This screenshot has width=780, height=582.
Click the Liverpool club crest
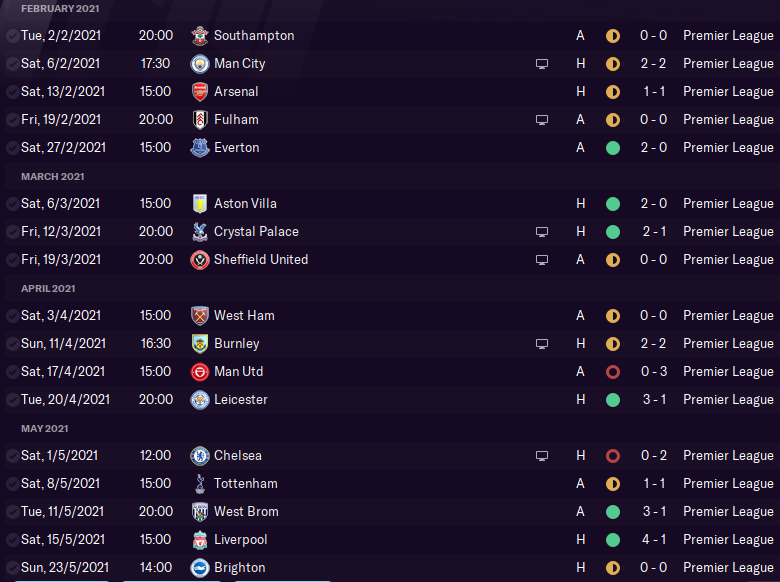(x=200, y=540)
